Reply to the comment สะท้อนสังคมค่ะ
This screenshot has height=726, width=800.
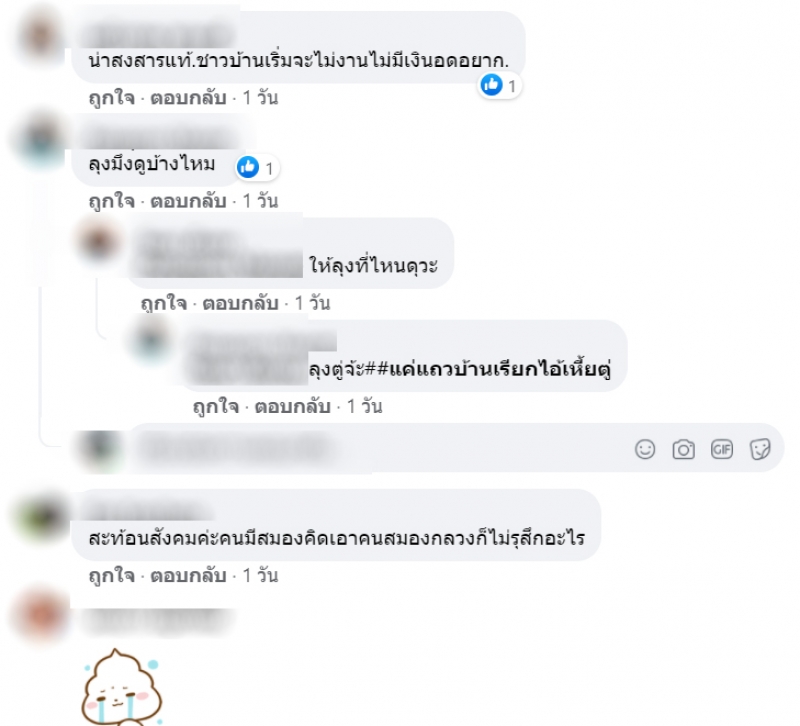click(188, 576)
